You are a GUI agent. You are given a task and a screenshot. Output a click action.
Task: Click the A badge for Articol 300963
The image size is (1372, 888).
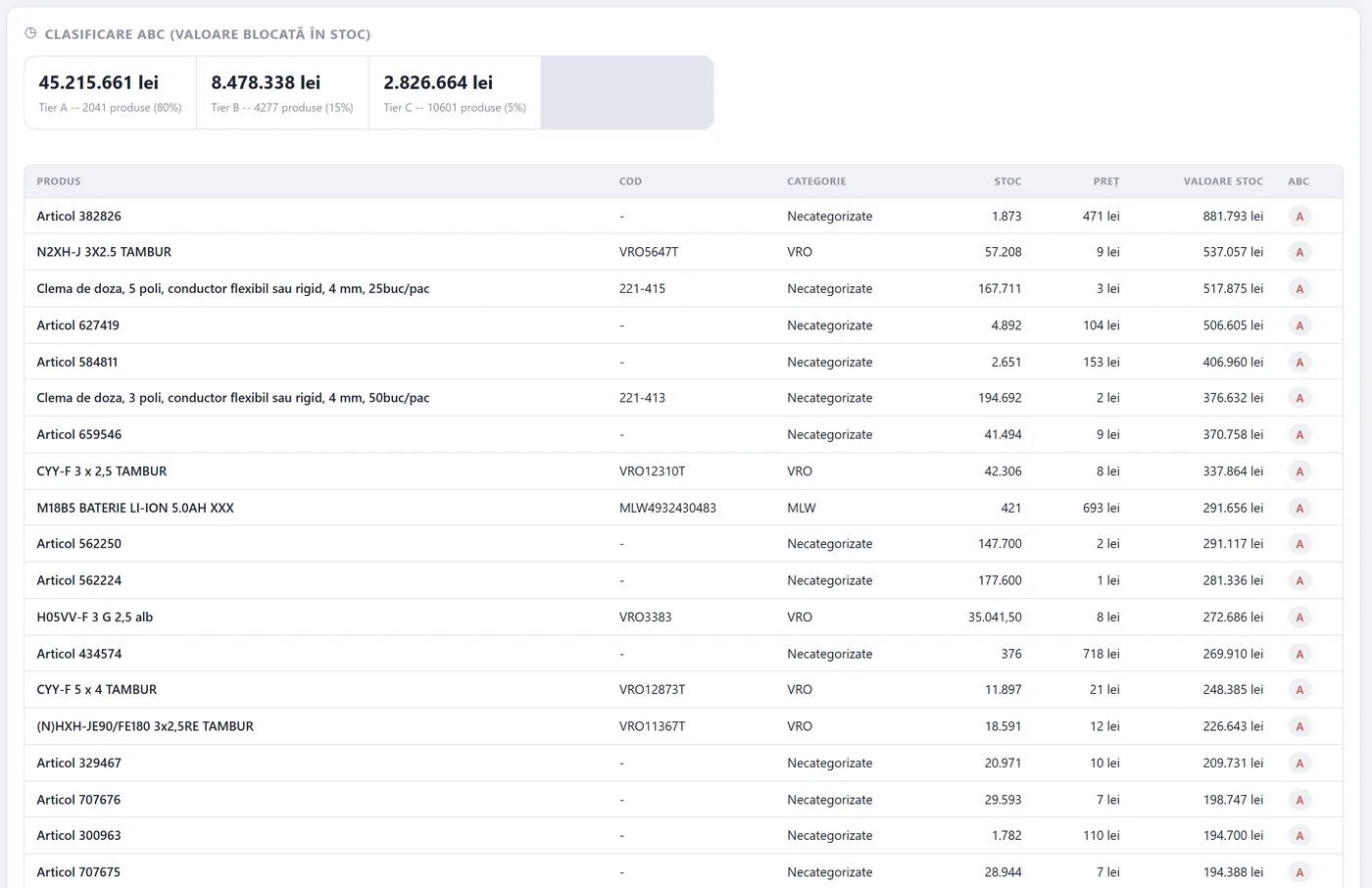point(1299,836)
